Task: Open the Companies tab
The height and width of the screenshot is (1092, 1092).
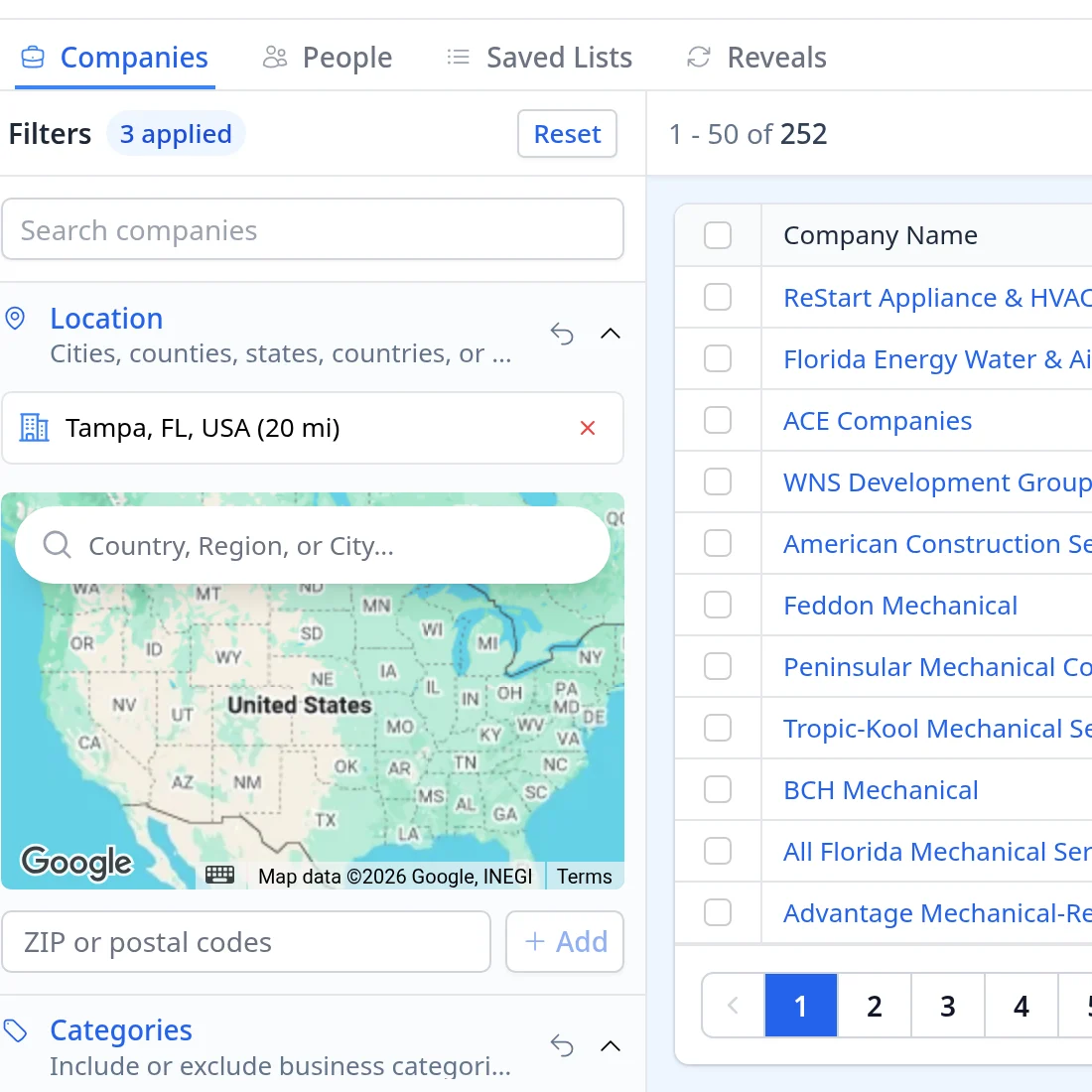Action: pos(115,58)
